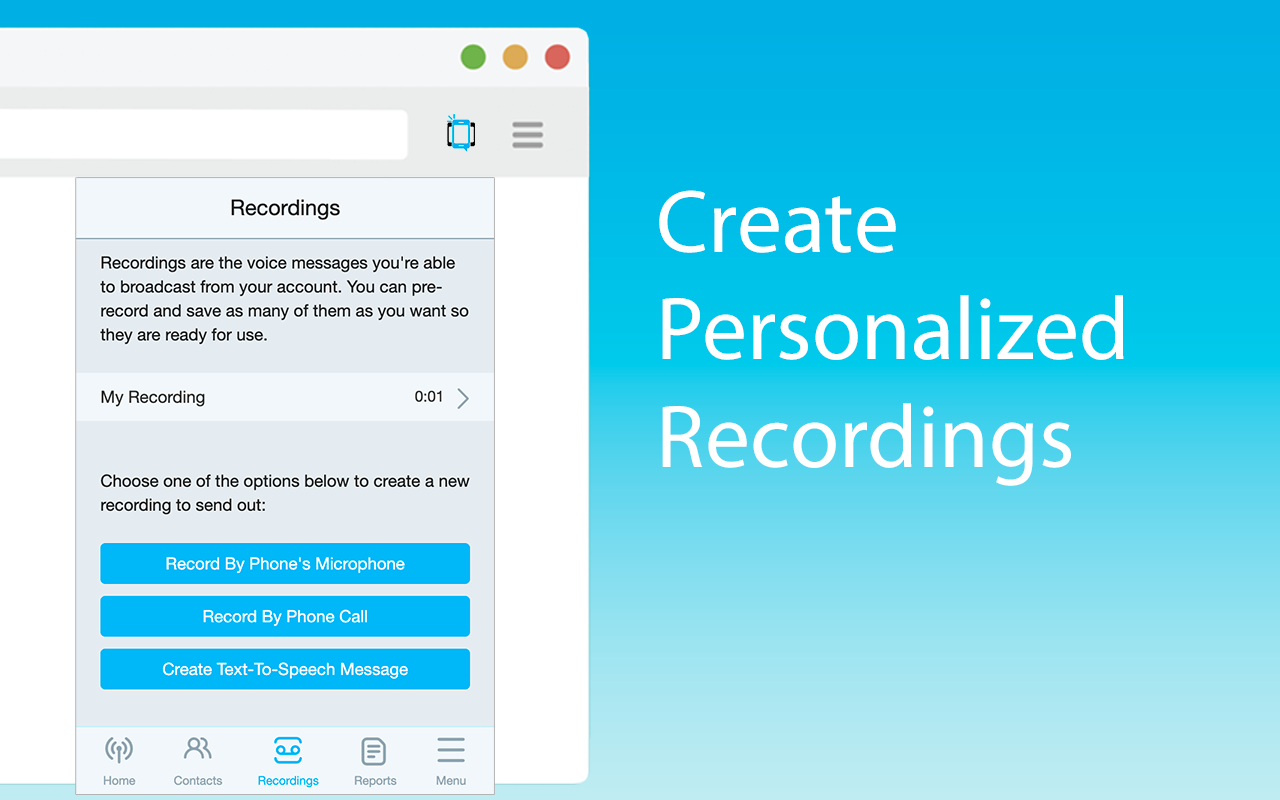Expand the My Recording entry chevron
The image size is (1280, 800).
[462, 397]
